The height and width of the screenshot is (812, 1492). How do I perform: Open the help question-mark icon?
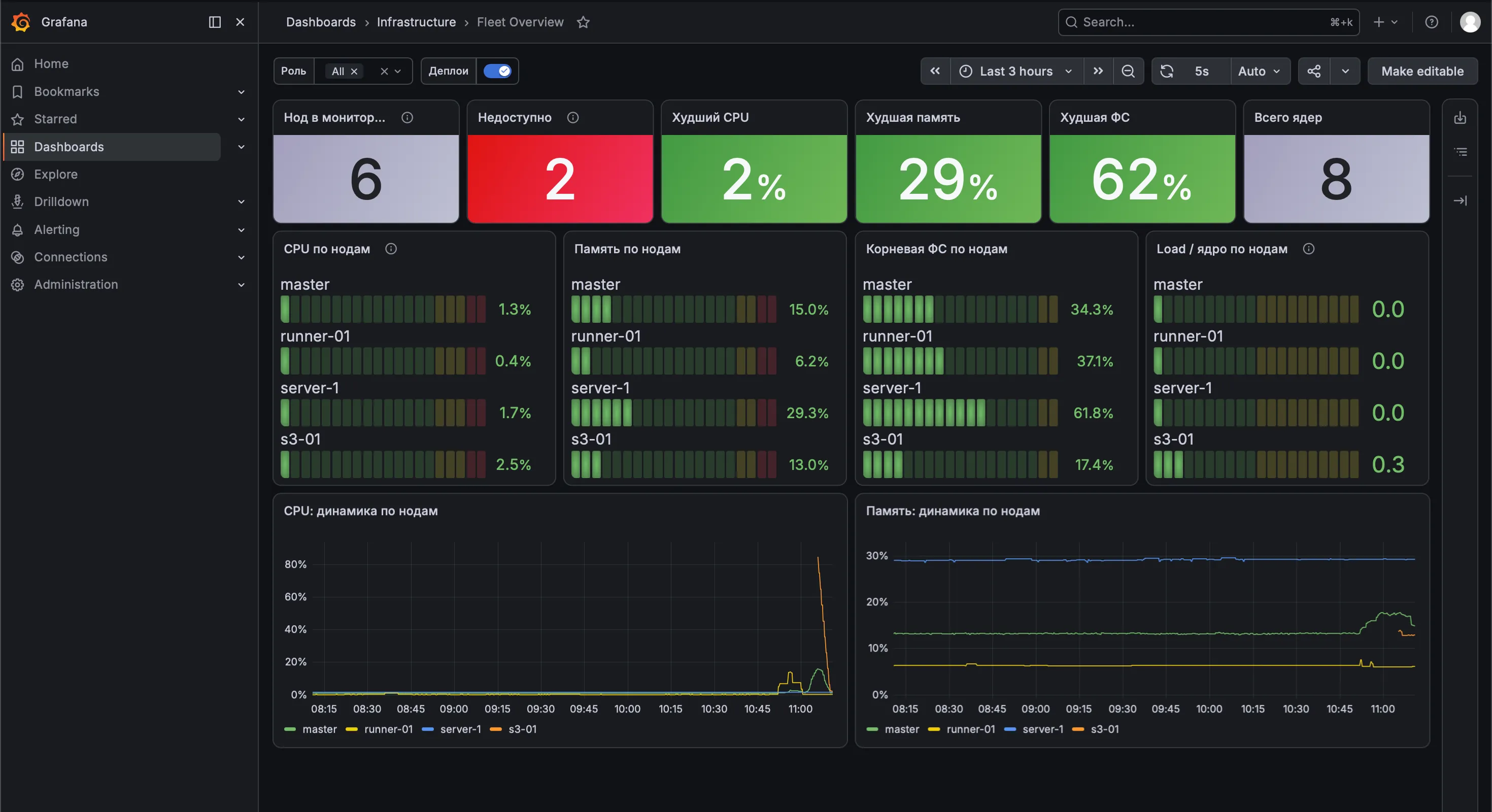(1432, 22)
